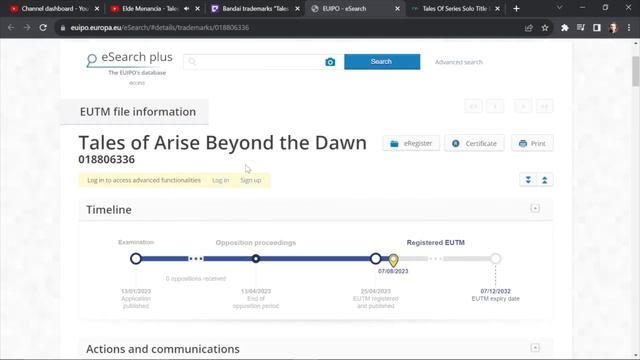Open the eRegister button
The image size is (640, 360).
tap(411, 143)
